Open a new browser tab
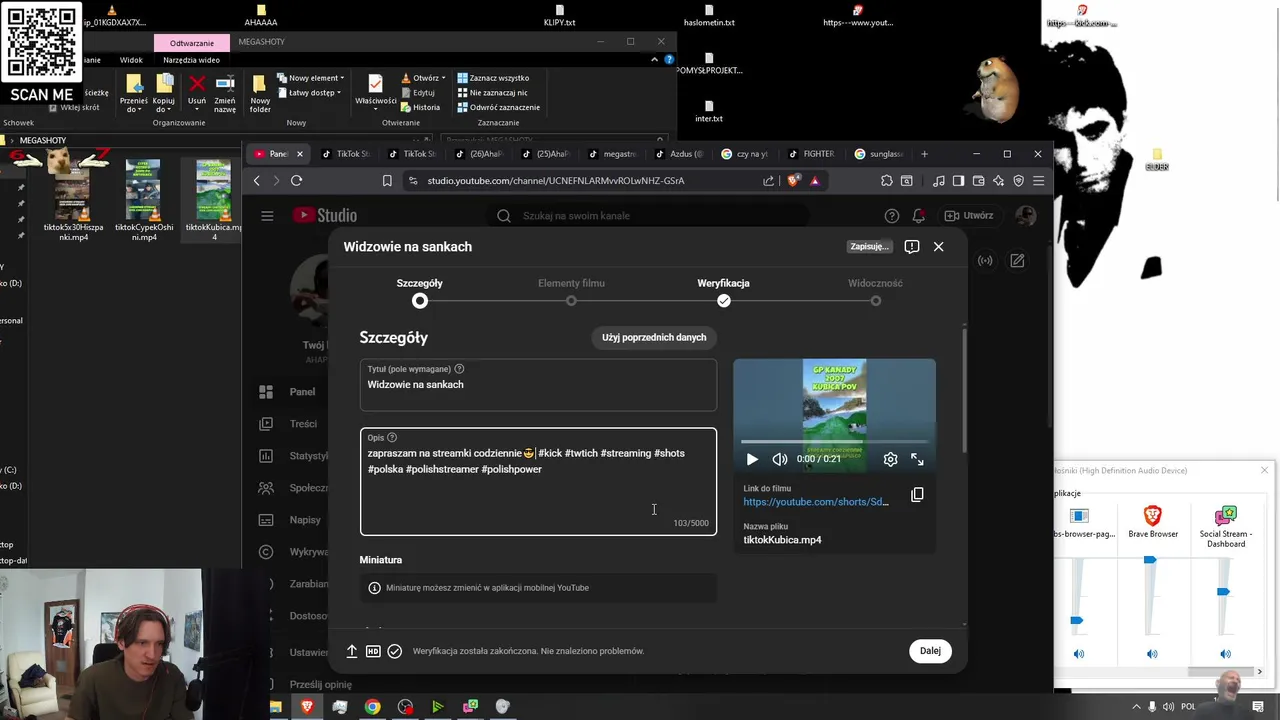The height and width of the screenshot is (720, 1280). [924, 154]
